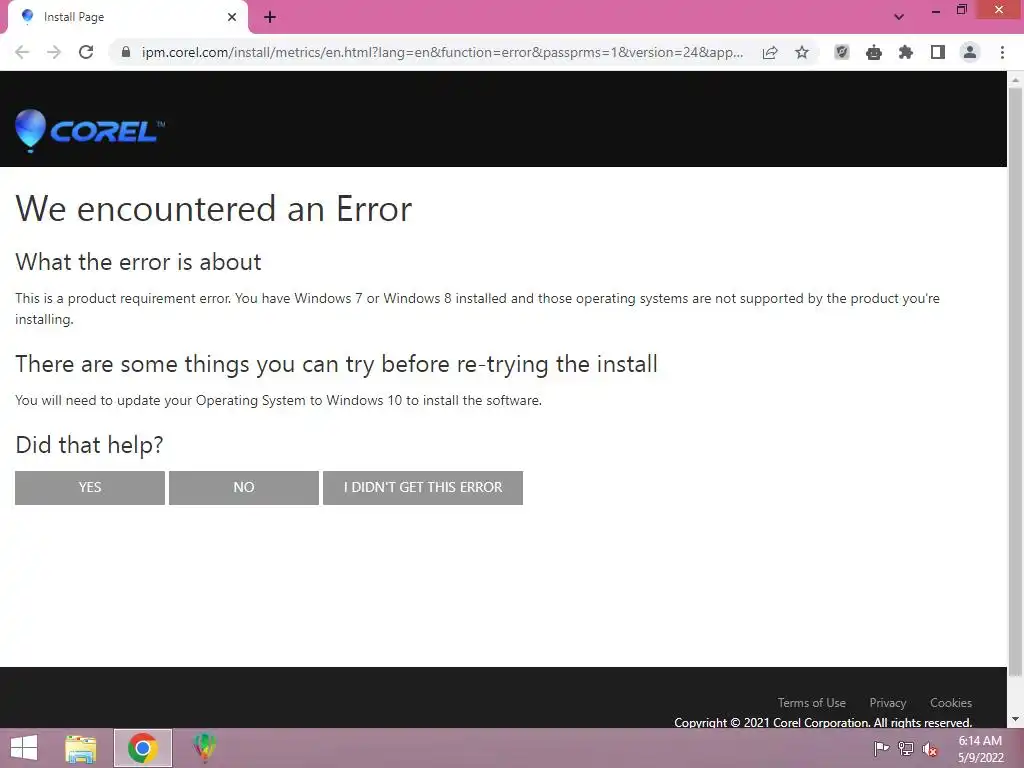Click the 'Did that help?' heading
This screenshot has width=1024, height=768.
(89, 445)
